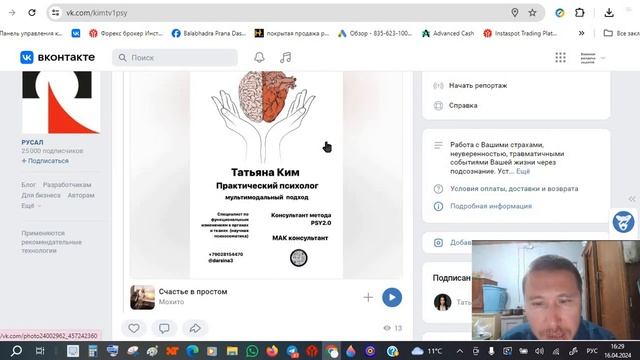
Task: Open WhatsApp from taskbar
Action: coord(252,351)
